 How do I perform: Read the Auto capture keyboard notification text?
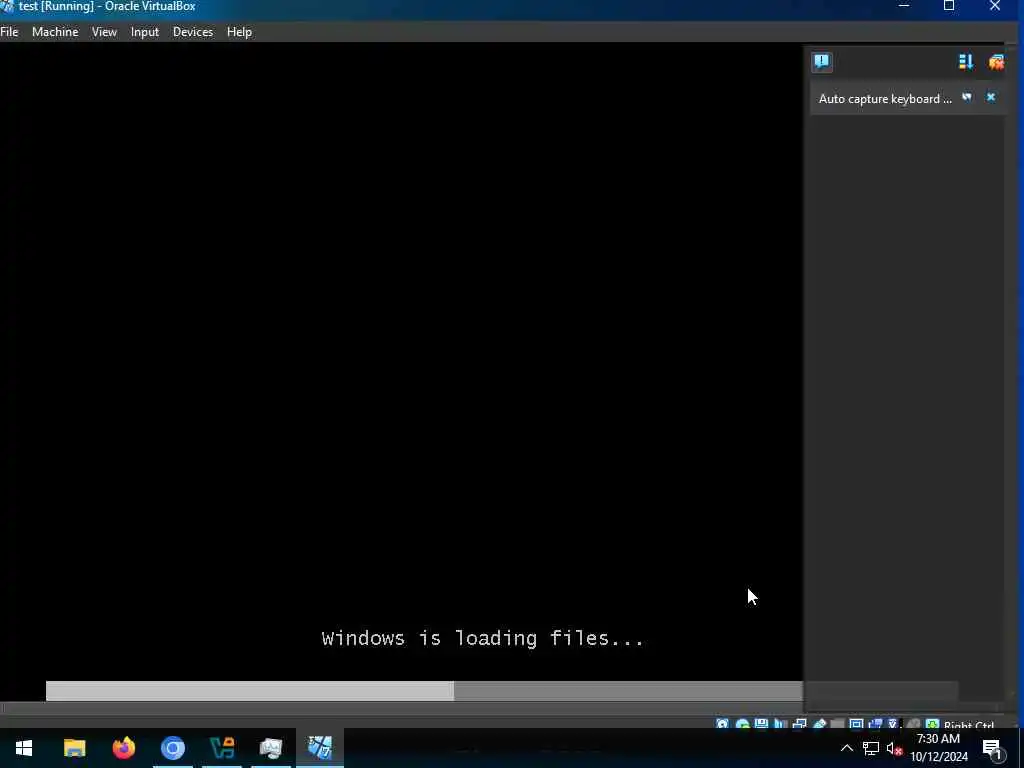tap(885, 99)
